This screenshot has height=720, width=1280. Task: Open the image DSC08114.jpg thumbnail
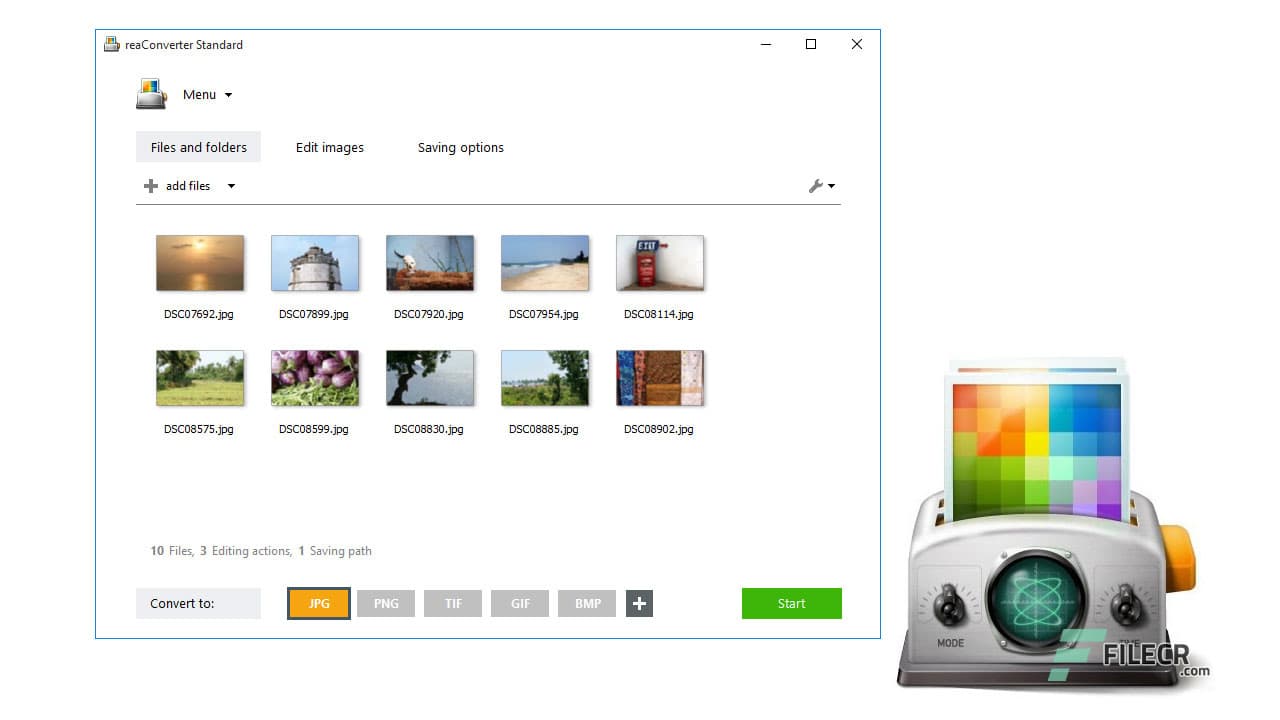pyautogui.click(x=660, y=263)
